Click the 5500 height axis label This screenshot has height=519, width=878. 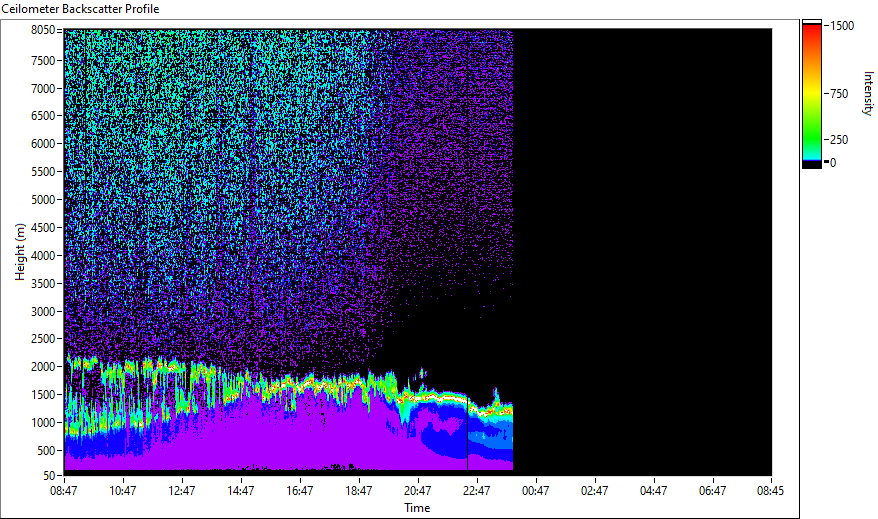point(43,172)
